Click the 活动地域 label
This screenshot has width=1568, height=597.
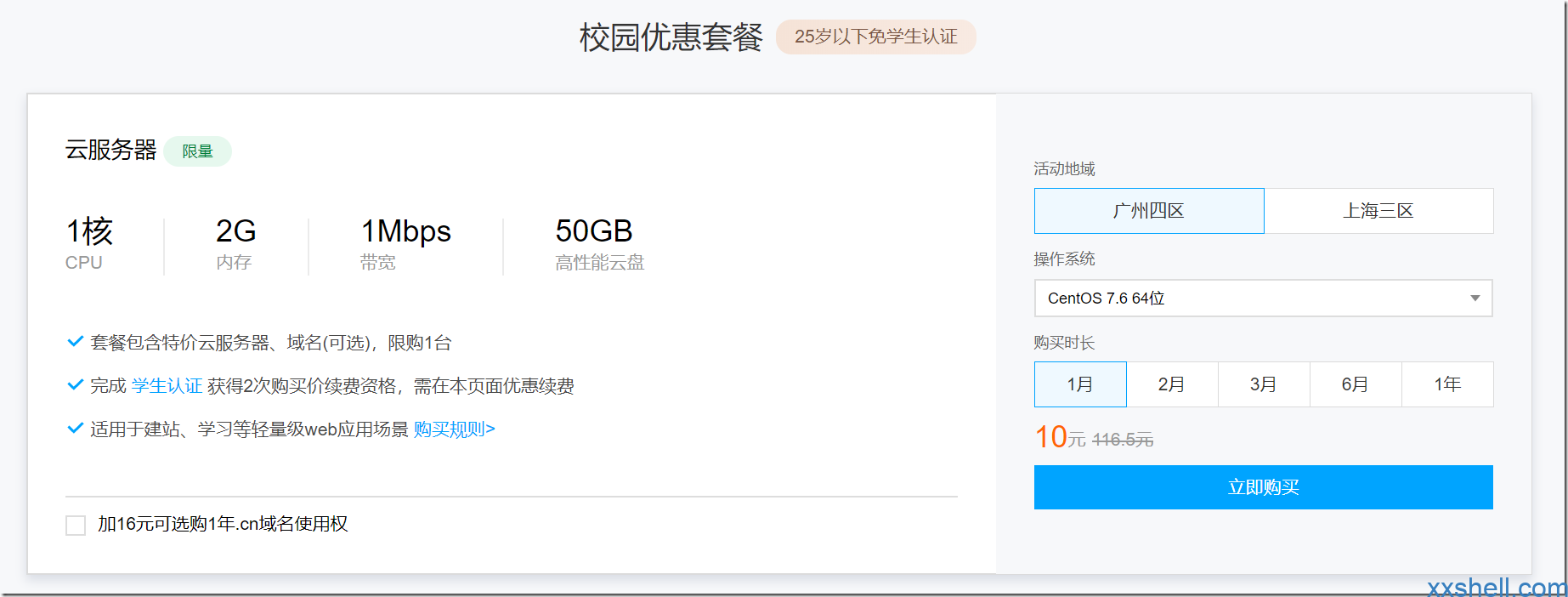click(x=1064, y=169)
